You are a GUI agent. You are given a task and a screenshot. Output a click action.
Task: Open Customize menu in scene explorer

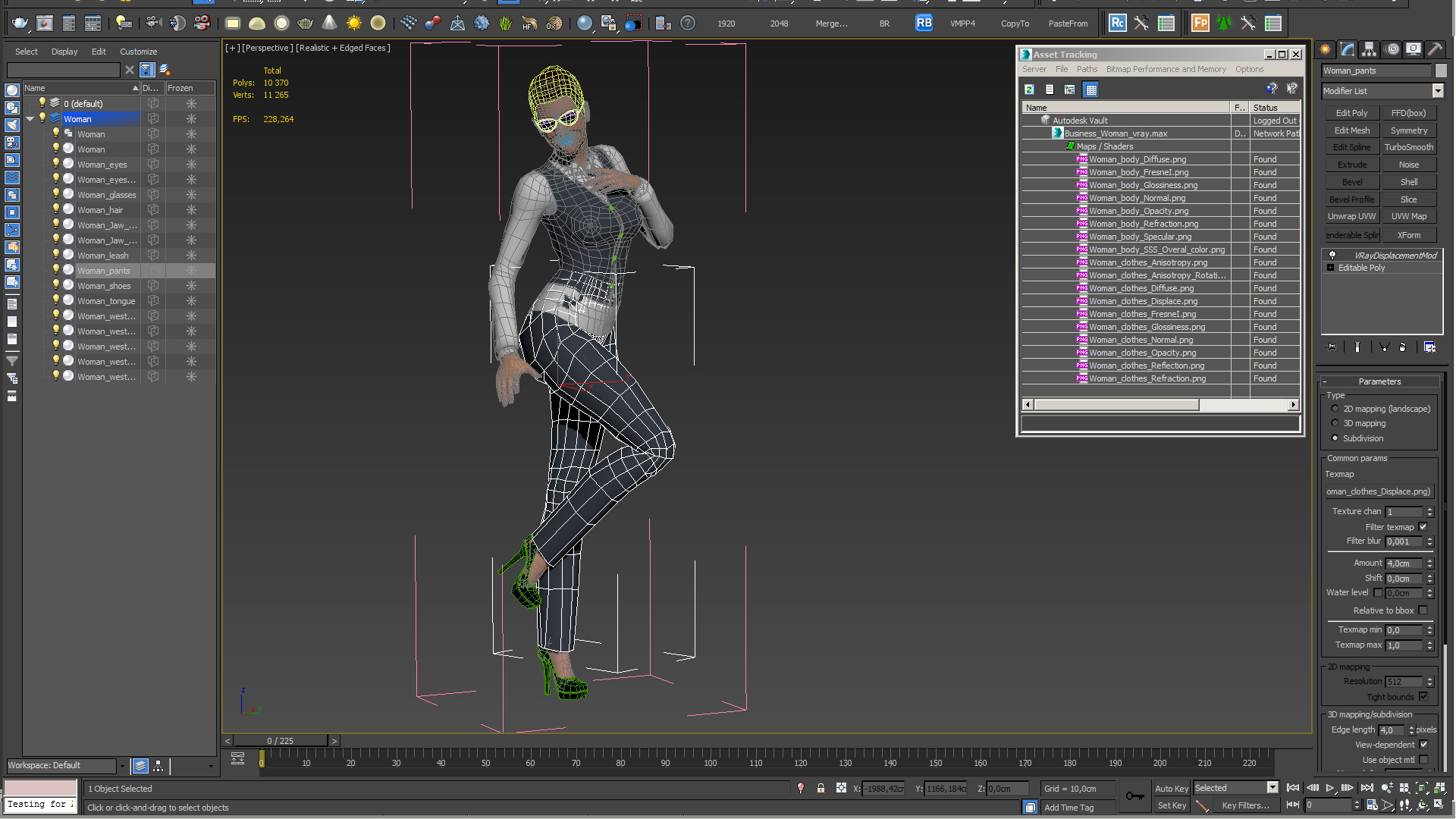[x=139, y=52]
